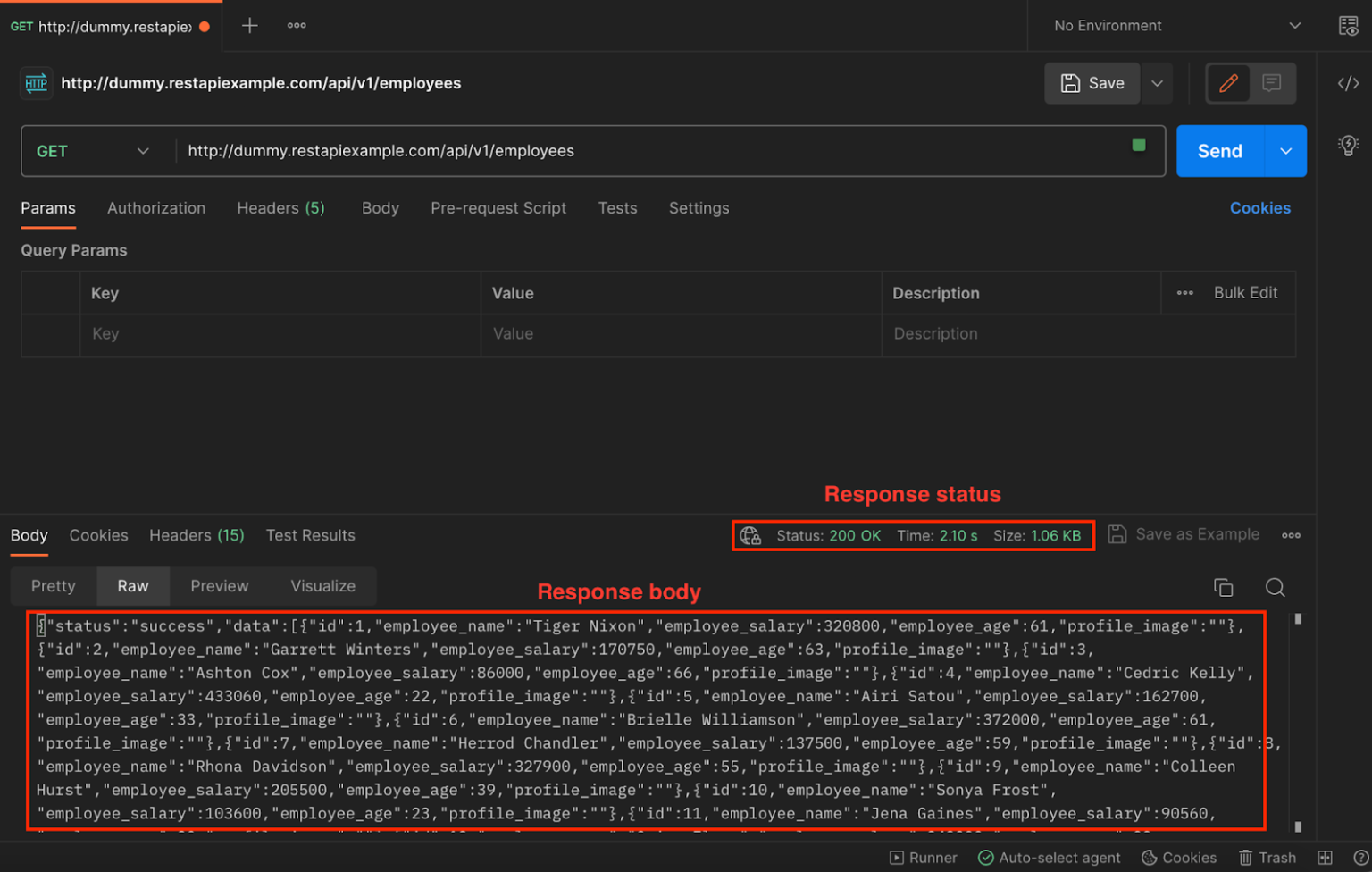Click the Key field in Query Params
Viewport: 1372px width, 872px height.
(x=280, y=334)
